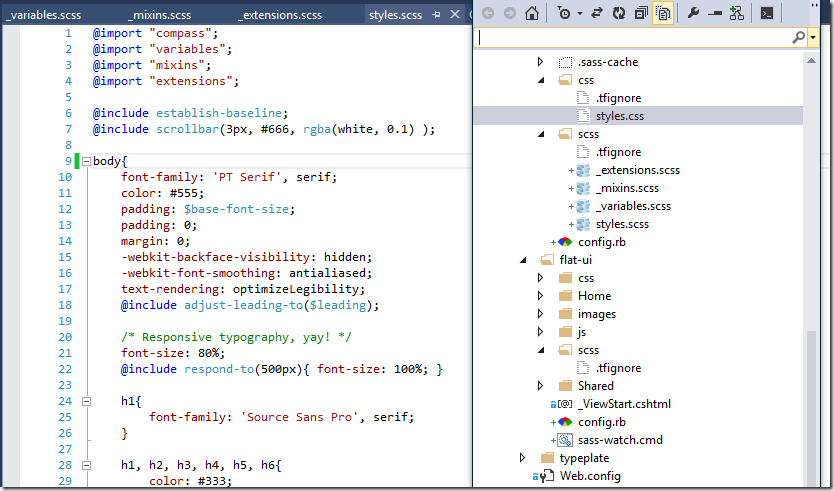834x491 pixels.
Task: Expand the images folder
Action: click(x=540, y=314)
